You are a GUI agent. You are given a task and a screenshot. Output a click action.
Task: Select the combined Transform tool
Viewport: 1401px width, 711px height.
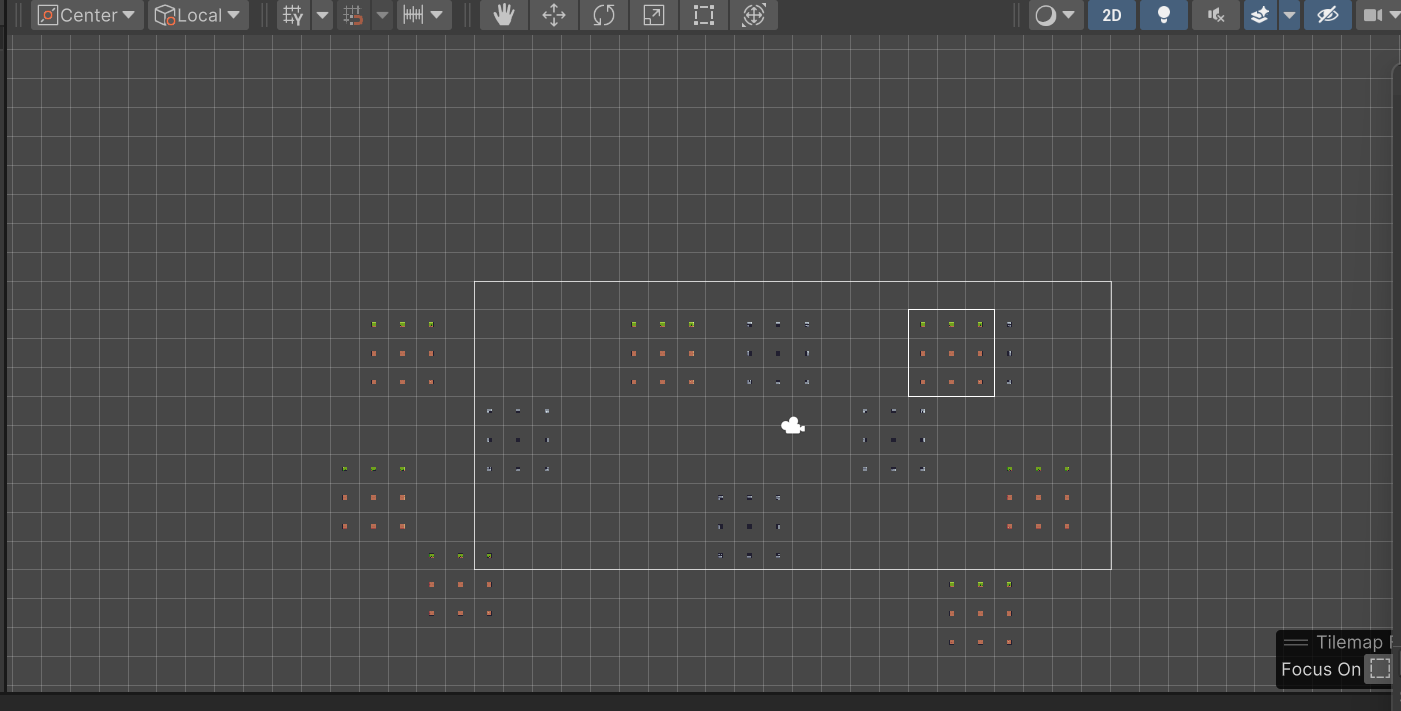753,15
